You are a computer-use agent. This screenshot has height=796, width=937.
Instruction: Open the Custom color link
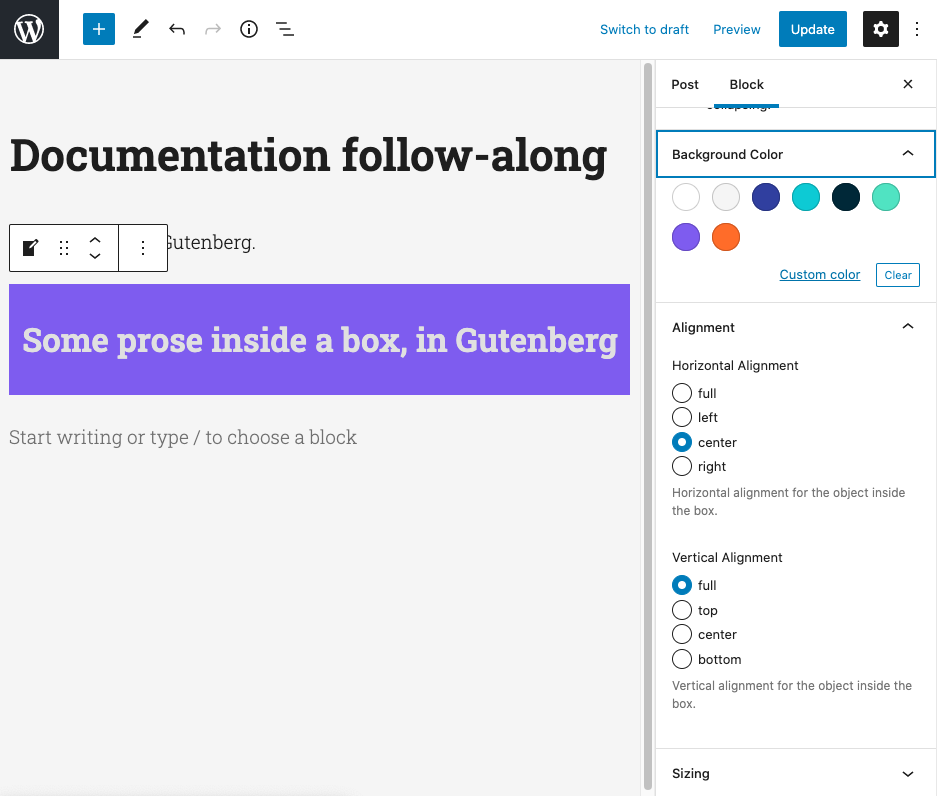pos(819,275)
